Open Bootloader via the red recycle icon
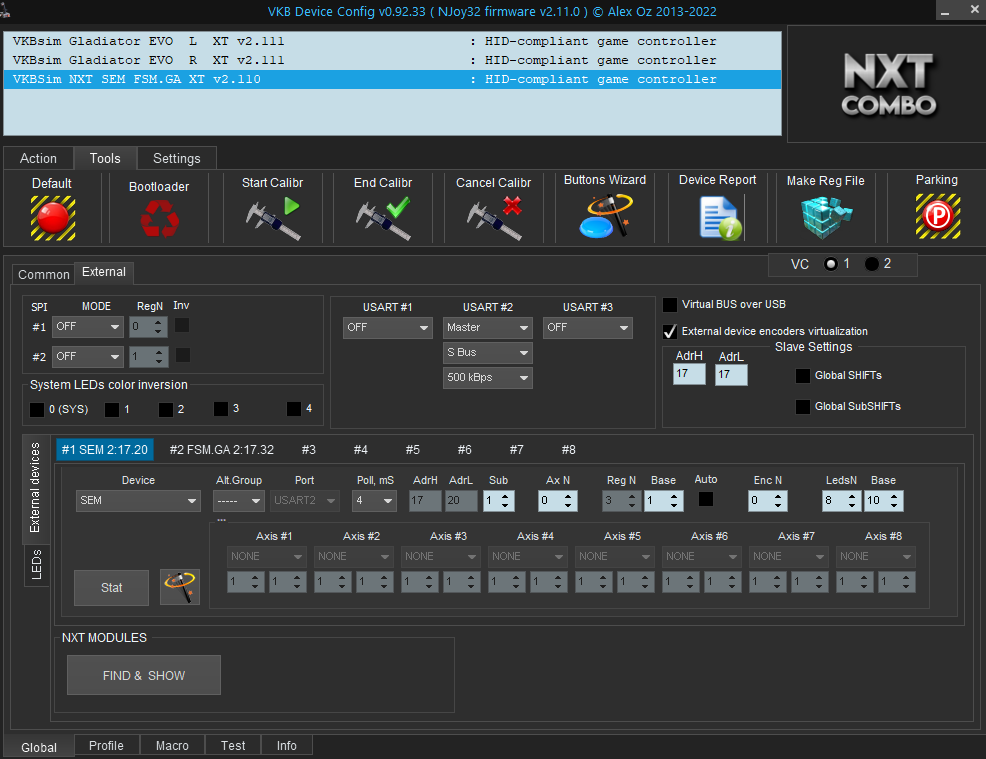This screenshot has width=986, height=759. (159, 219)
